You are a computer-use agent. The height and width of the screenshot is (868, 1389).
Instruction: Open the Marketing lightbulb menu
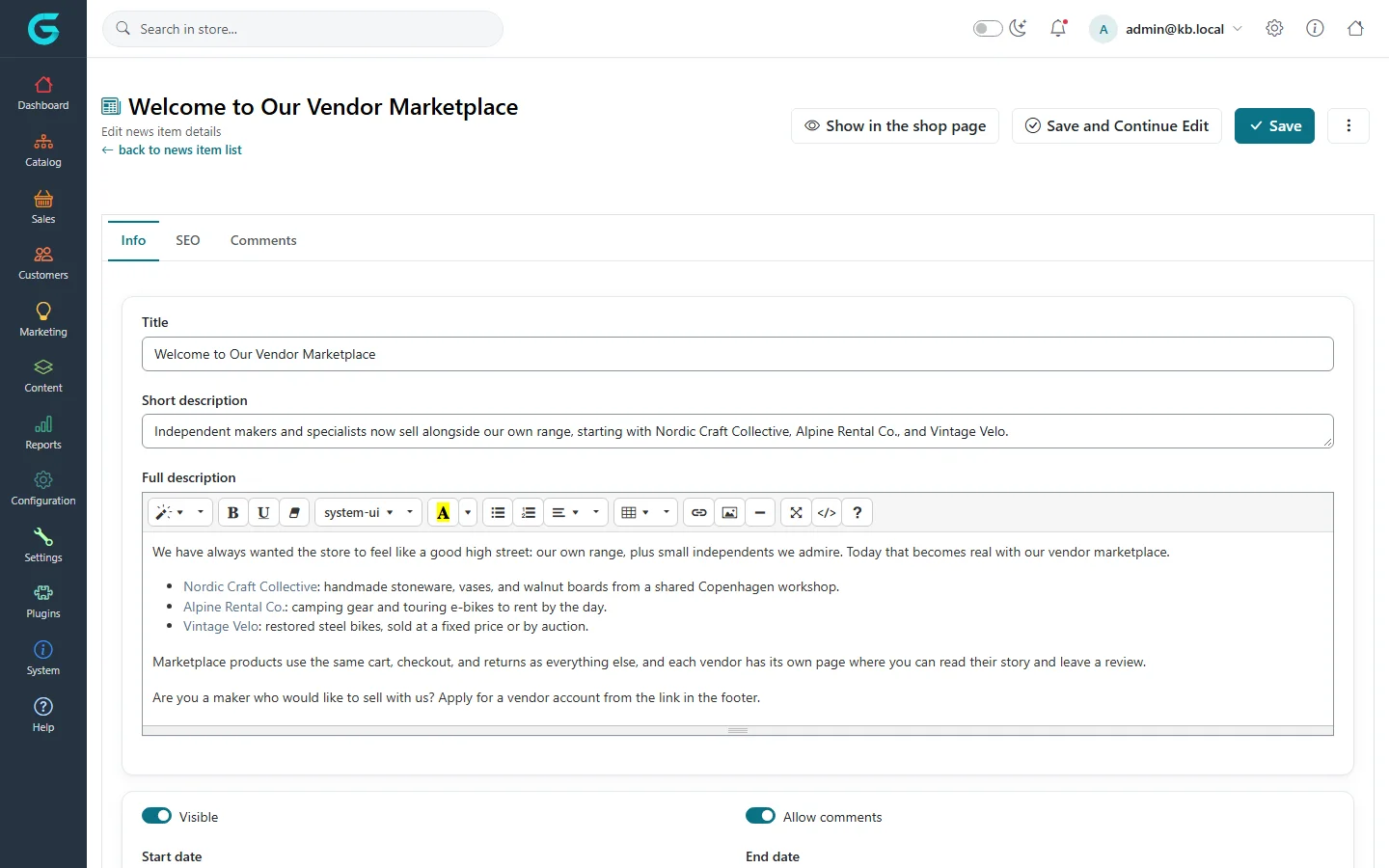(43, 320)
